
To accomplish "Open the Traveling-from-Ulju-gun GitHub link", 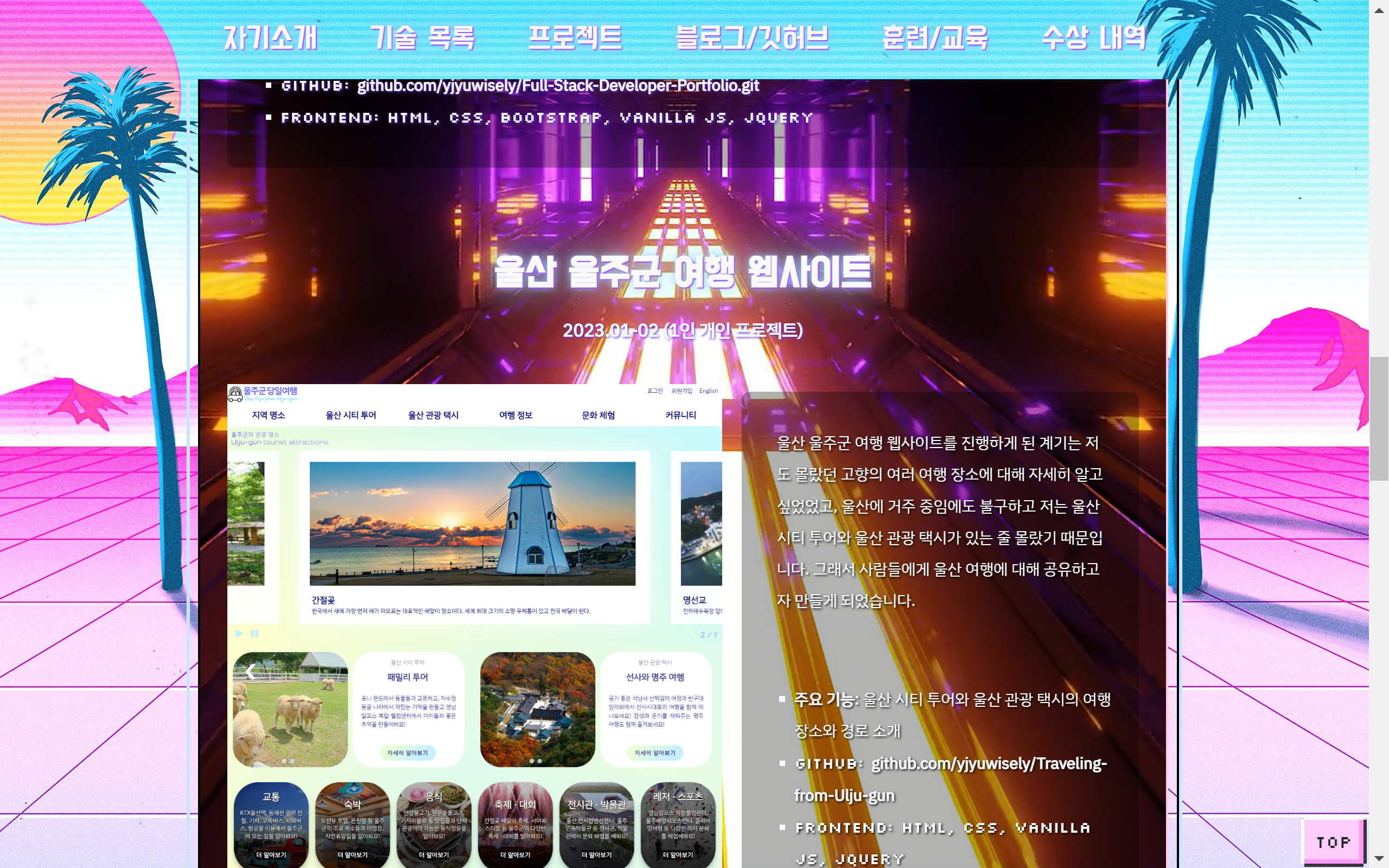I will [989, 764].
